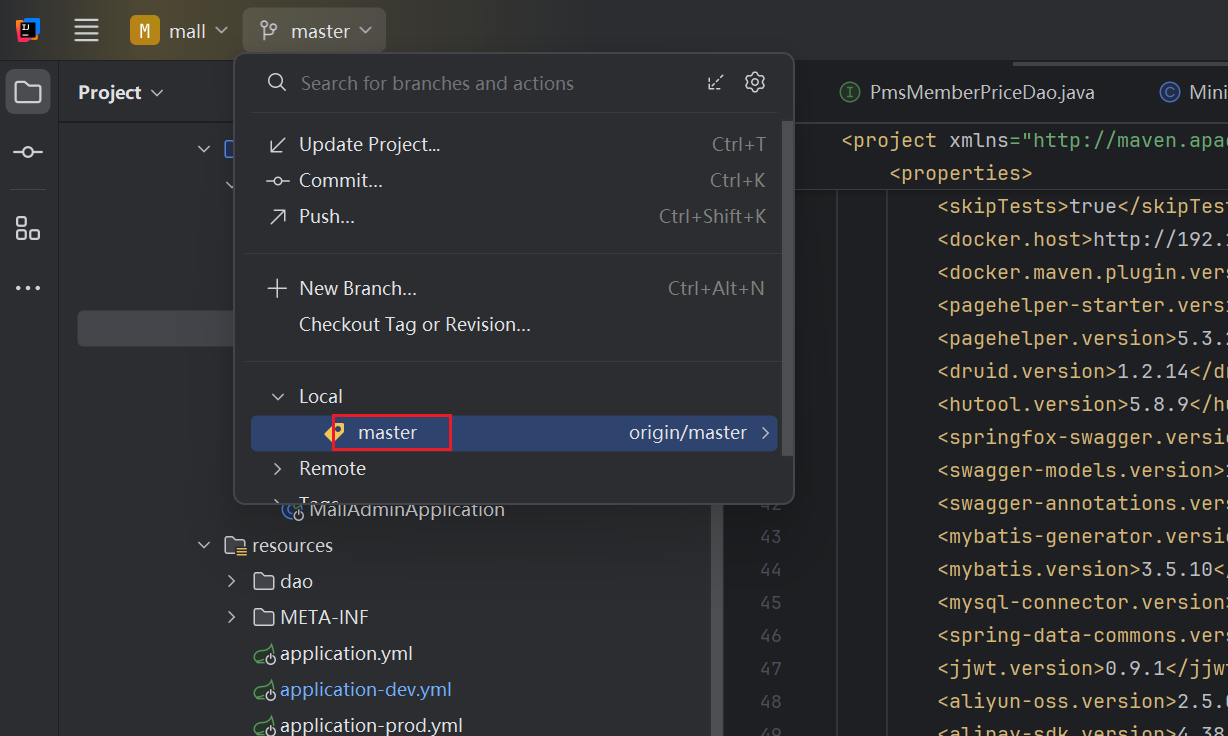1228x736 pixels.
Task: Open the master branch dropdown widget
Action: (x=314, y=31)
